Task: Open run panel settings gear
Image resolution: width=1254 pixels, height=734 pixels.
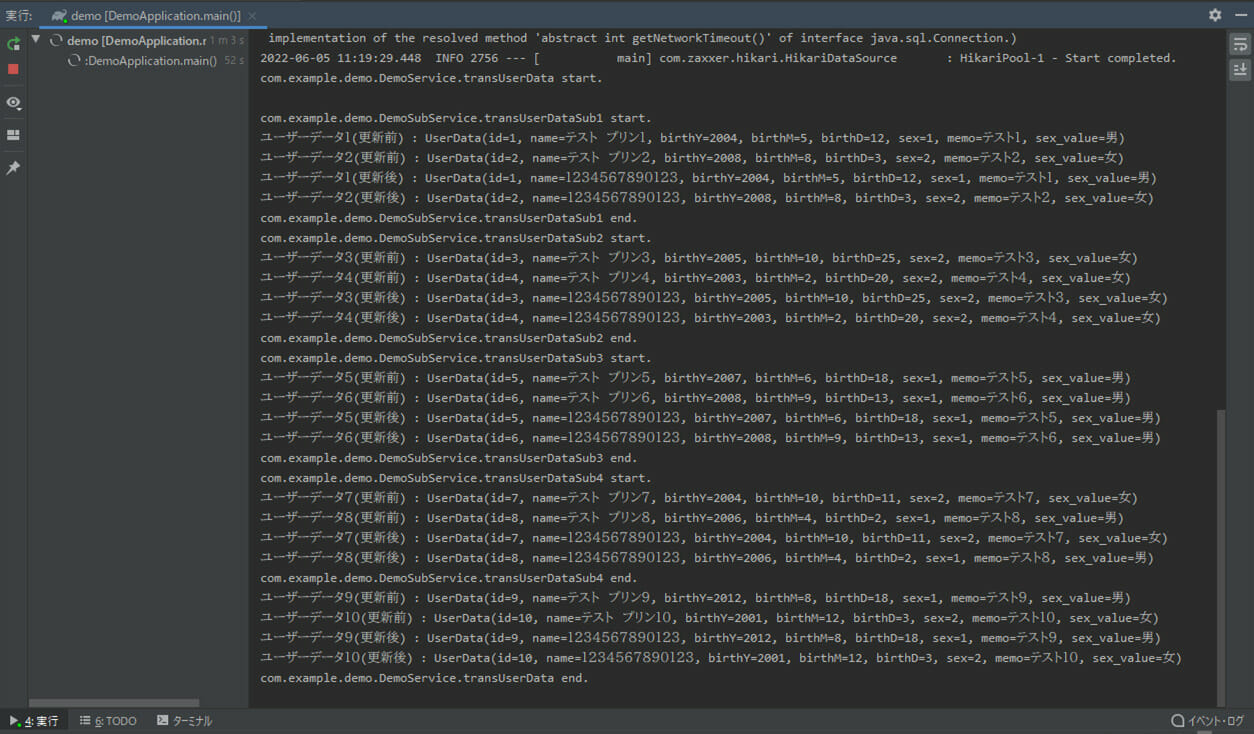Action: (1215, 15)
